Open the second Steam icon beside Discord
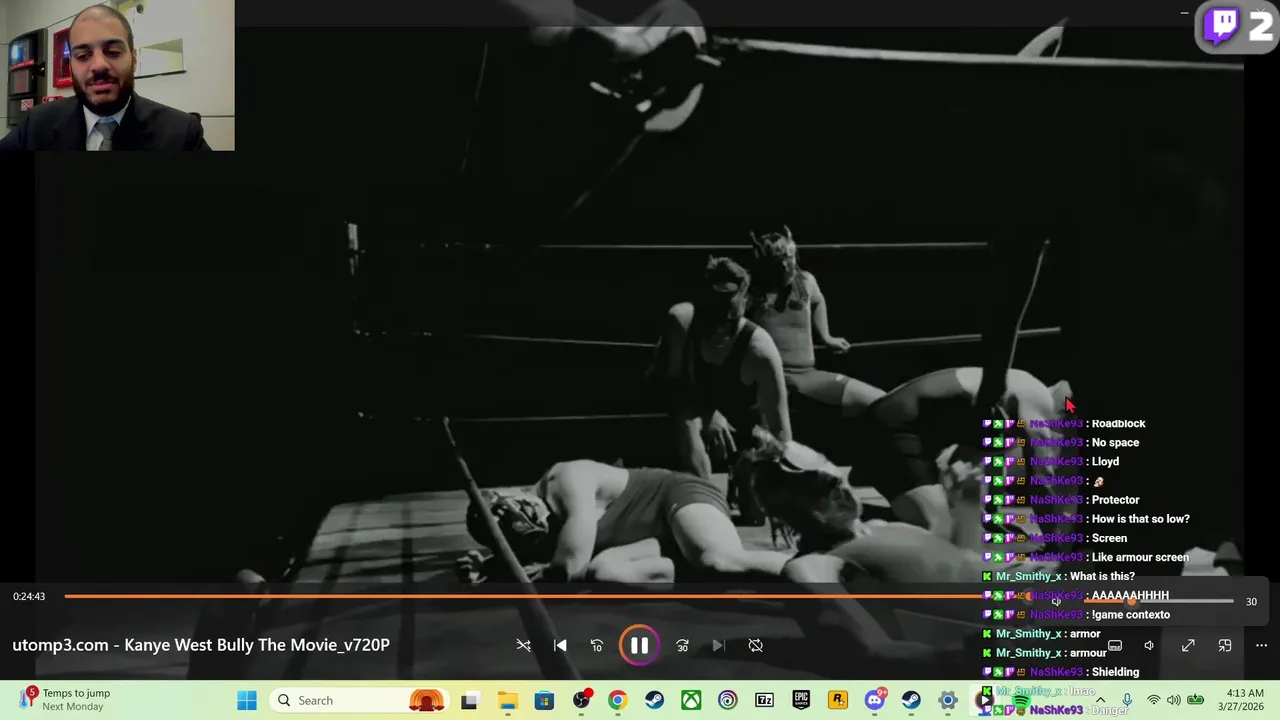Viewport: 1280px width, 720px height. click(x=911, y=700)
